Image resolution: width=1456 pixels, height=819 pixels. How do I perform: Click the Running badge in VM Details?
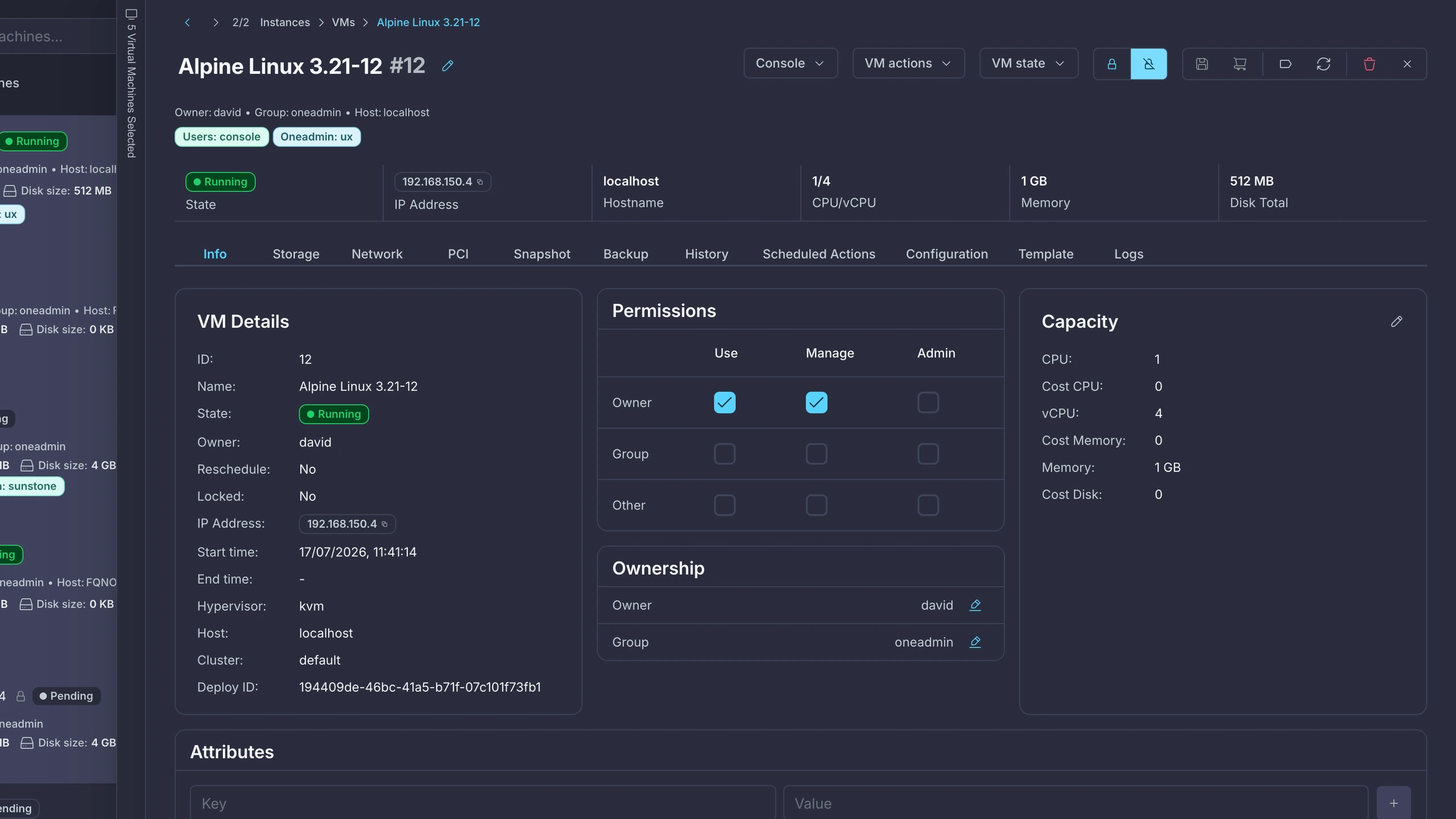[334, 414]
